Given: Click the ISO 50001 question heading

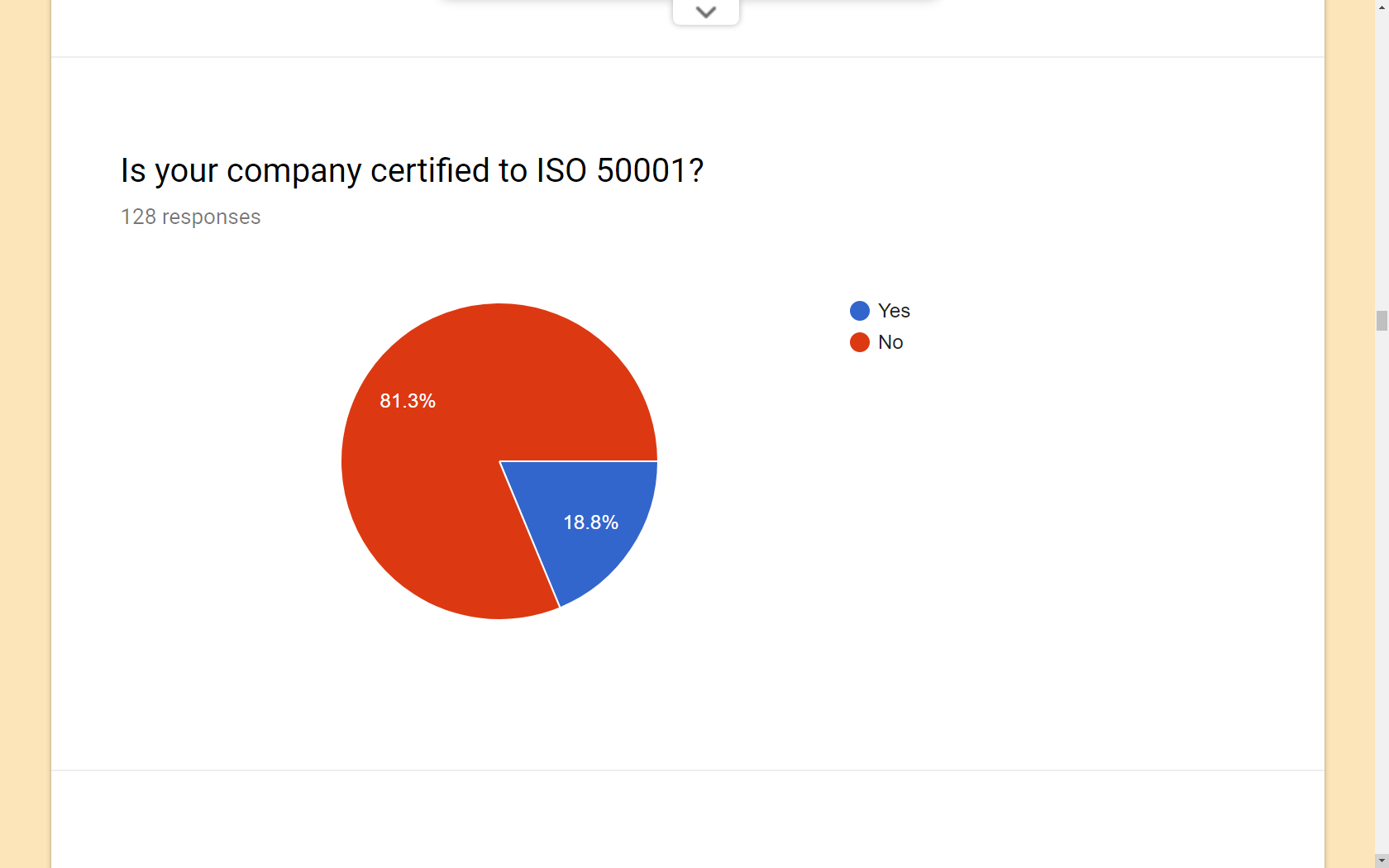Looking at the screenshot, I should pos(412,170).
